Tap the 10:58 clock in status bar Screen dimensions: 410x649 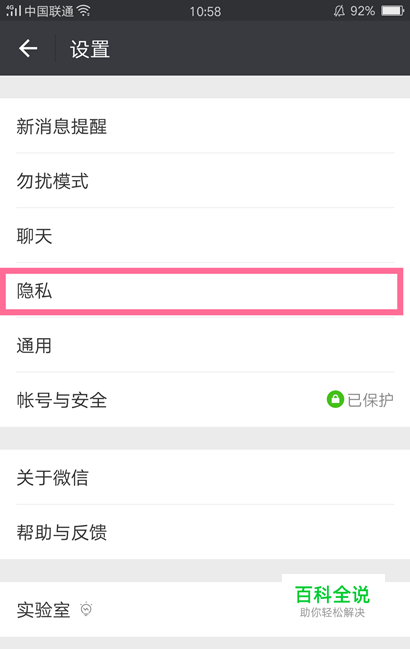pyautogui.click(x=205, y=11)
